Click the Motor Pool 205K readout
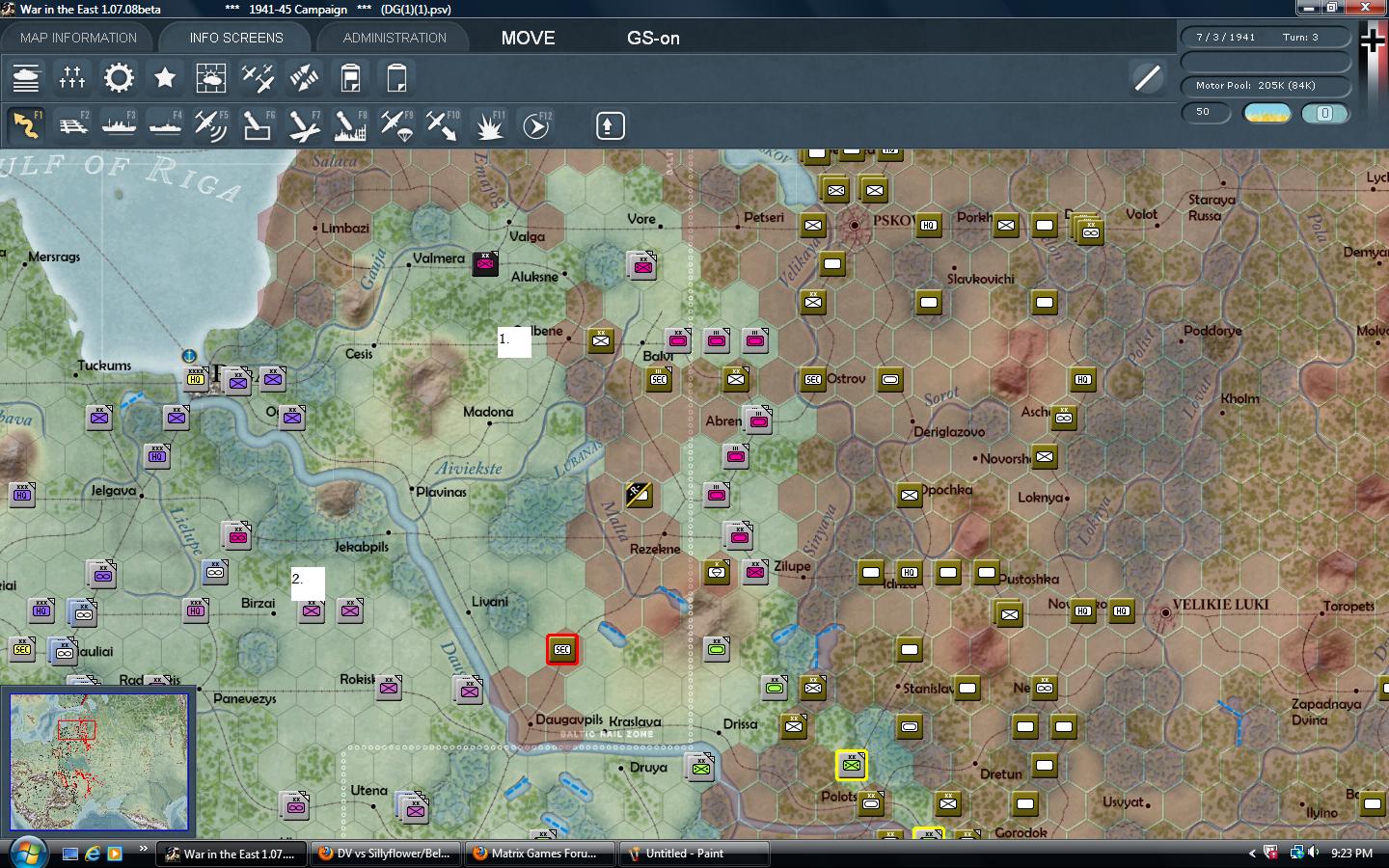This screenshot has height=868, width=1389. (1265, 85)
